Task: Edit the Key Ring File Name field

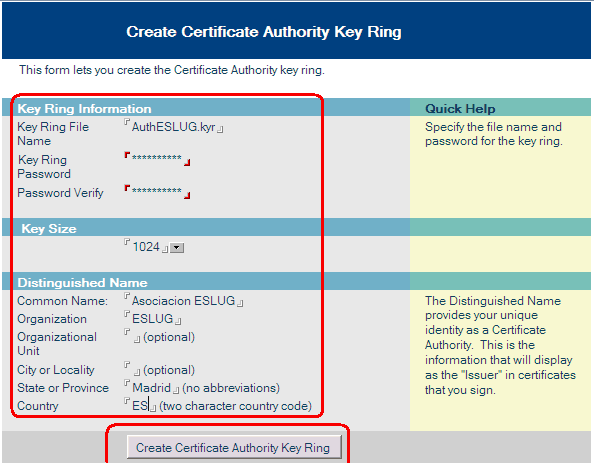Action: (174, 127)
